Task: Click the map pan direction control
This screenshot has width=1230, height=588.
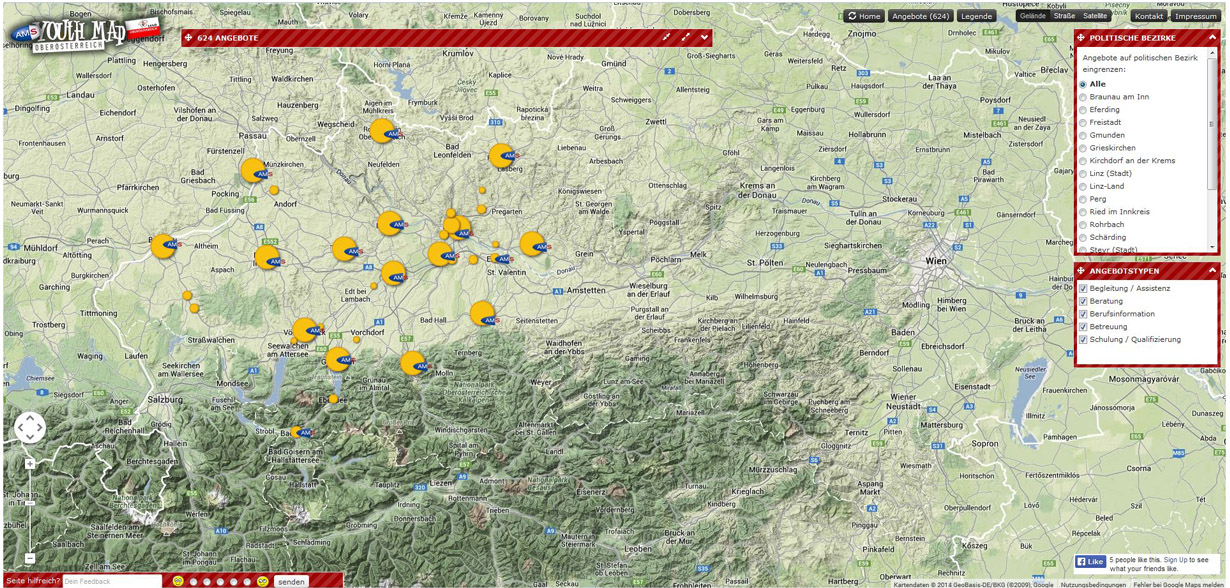Action: click(30, 428)
